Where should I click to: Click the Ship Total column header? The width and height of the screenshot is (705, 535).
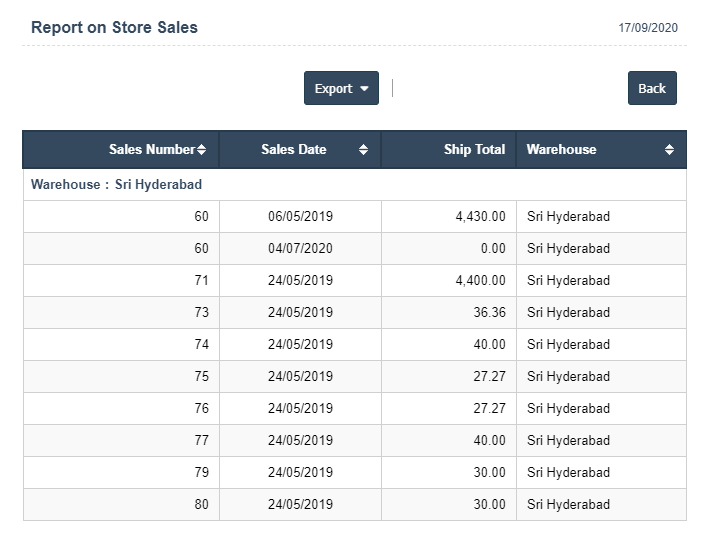point(474,150)
